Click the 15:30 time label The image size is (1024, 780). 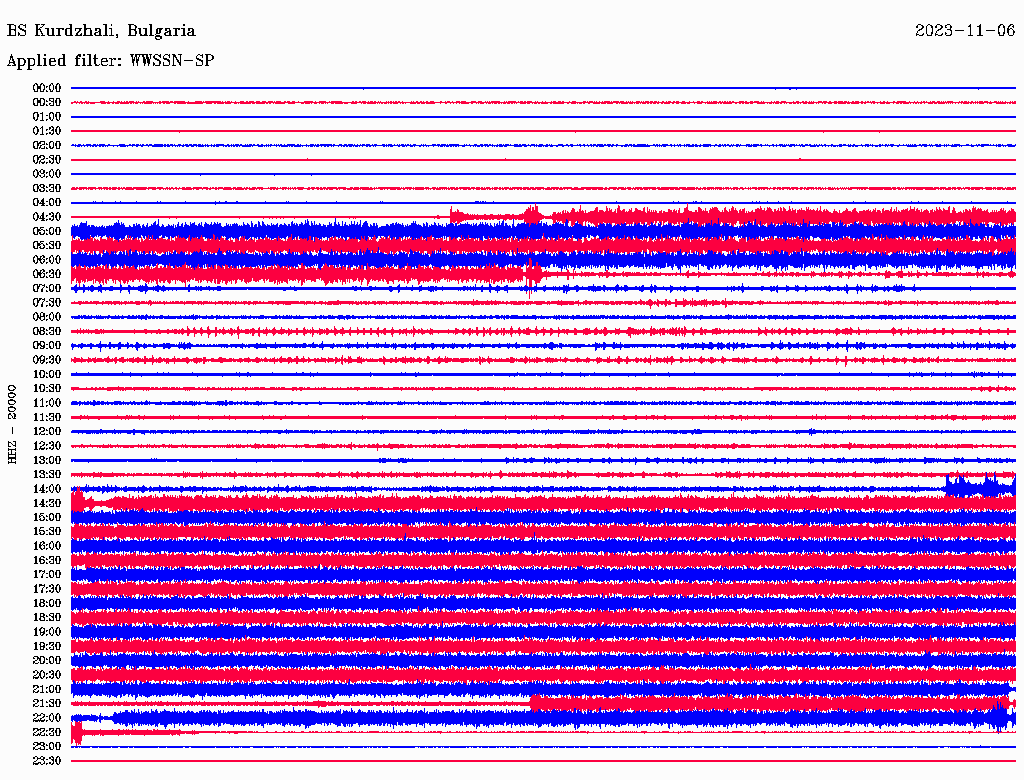47,532
